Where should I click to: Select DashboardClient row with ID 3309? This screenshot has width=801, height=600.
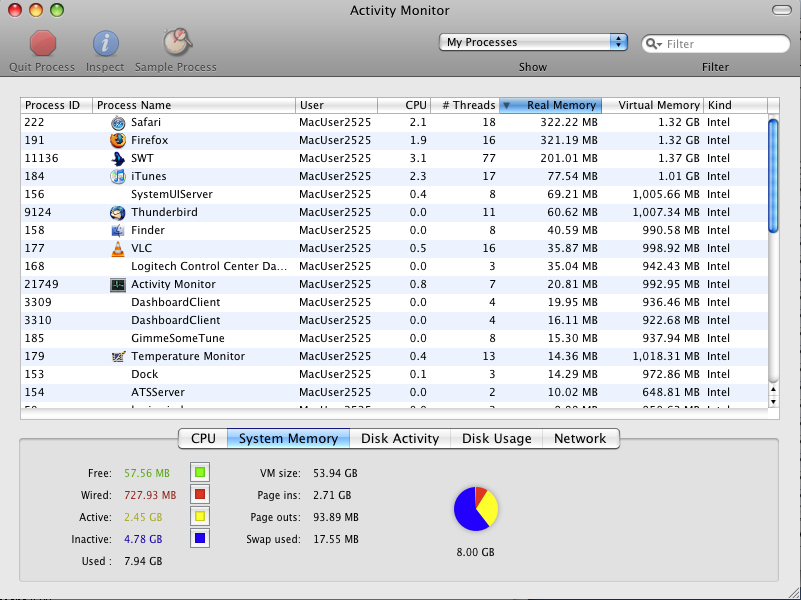pyautogui.click(x=394, y=302)
